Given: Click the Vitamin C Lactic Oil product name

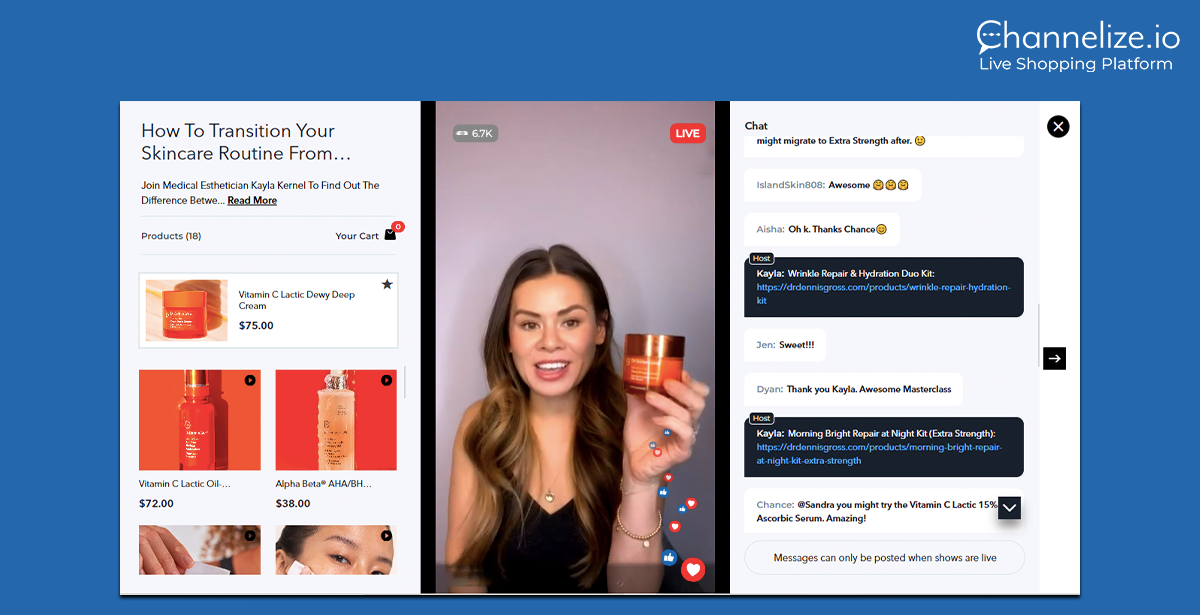Looking at the screenshot, I should (185, 483).
